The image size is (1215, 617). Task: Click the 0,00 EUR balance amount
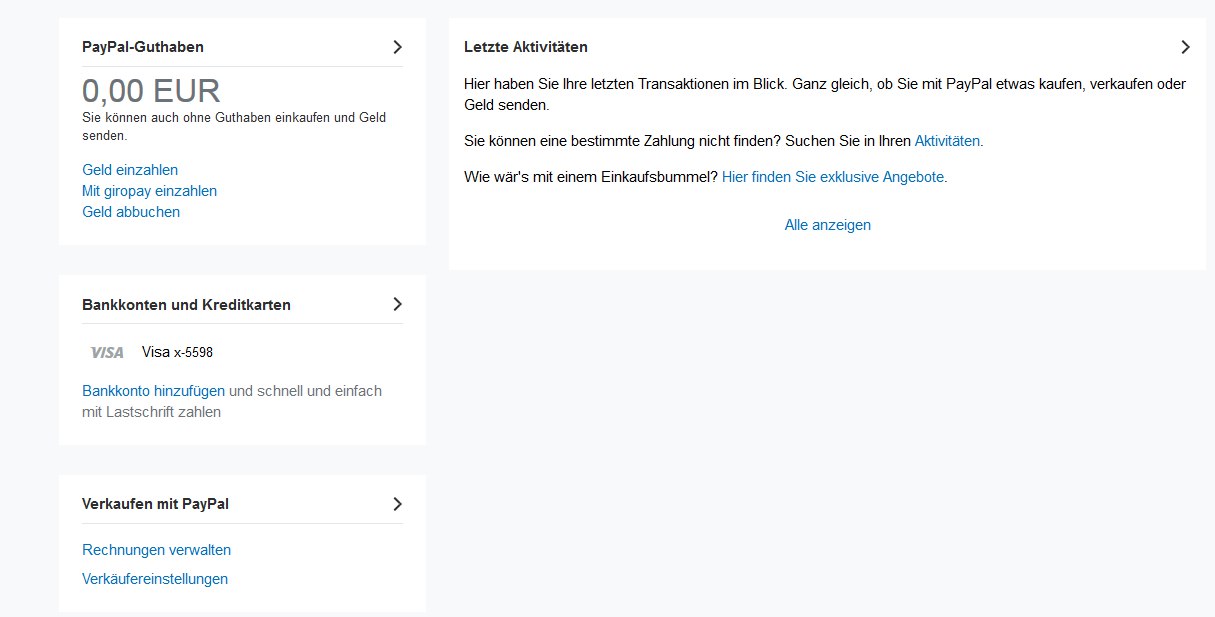click(x=151, y=91)
